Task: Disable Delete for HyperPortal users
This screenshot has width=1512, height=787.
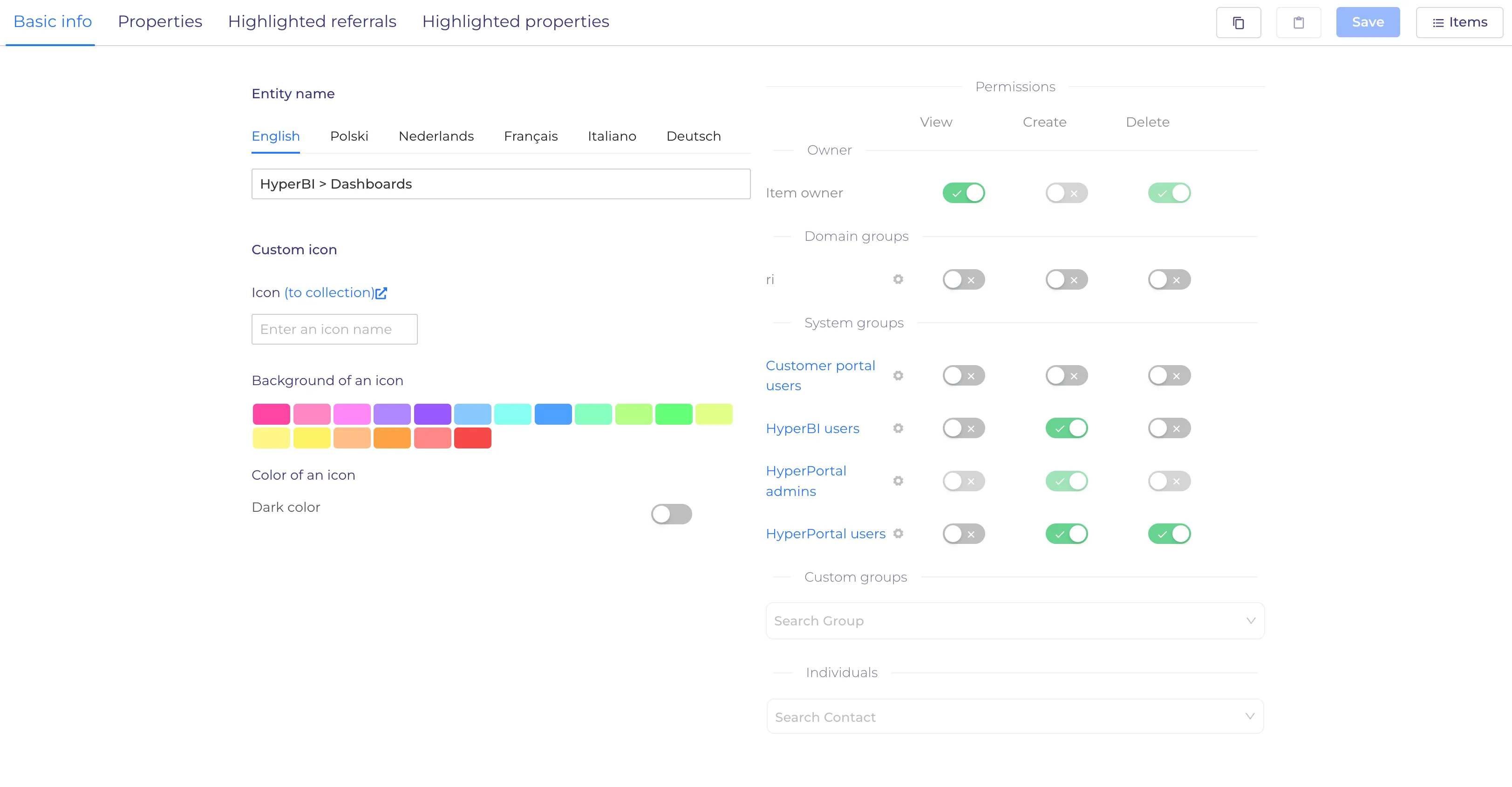Action: [1169, 534]
